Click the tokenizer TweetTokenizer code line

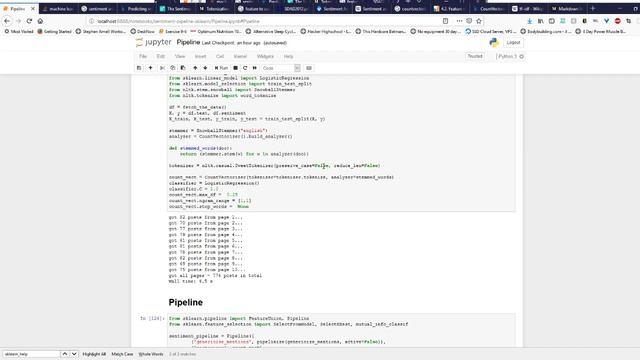pos(274,166)
